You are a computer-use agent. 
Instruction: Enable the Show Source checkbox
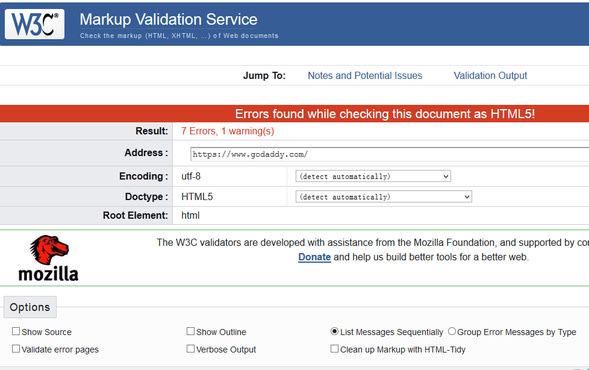point(16,331)
